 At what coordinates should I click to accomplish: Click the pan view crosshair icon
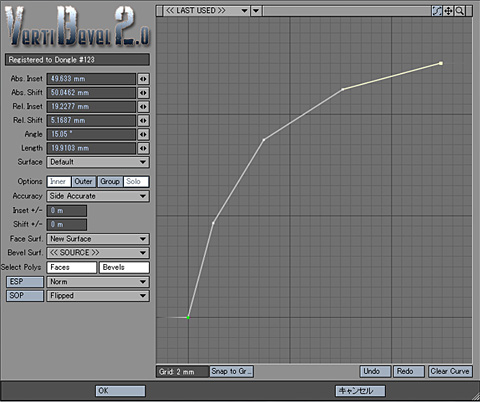point(448,11)
